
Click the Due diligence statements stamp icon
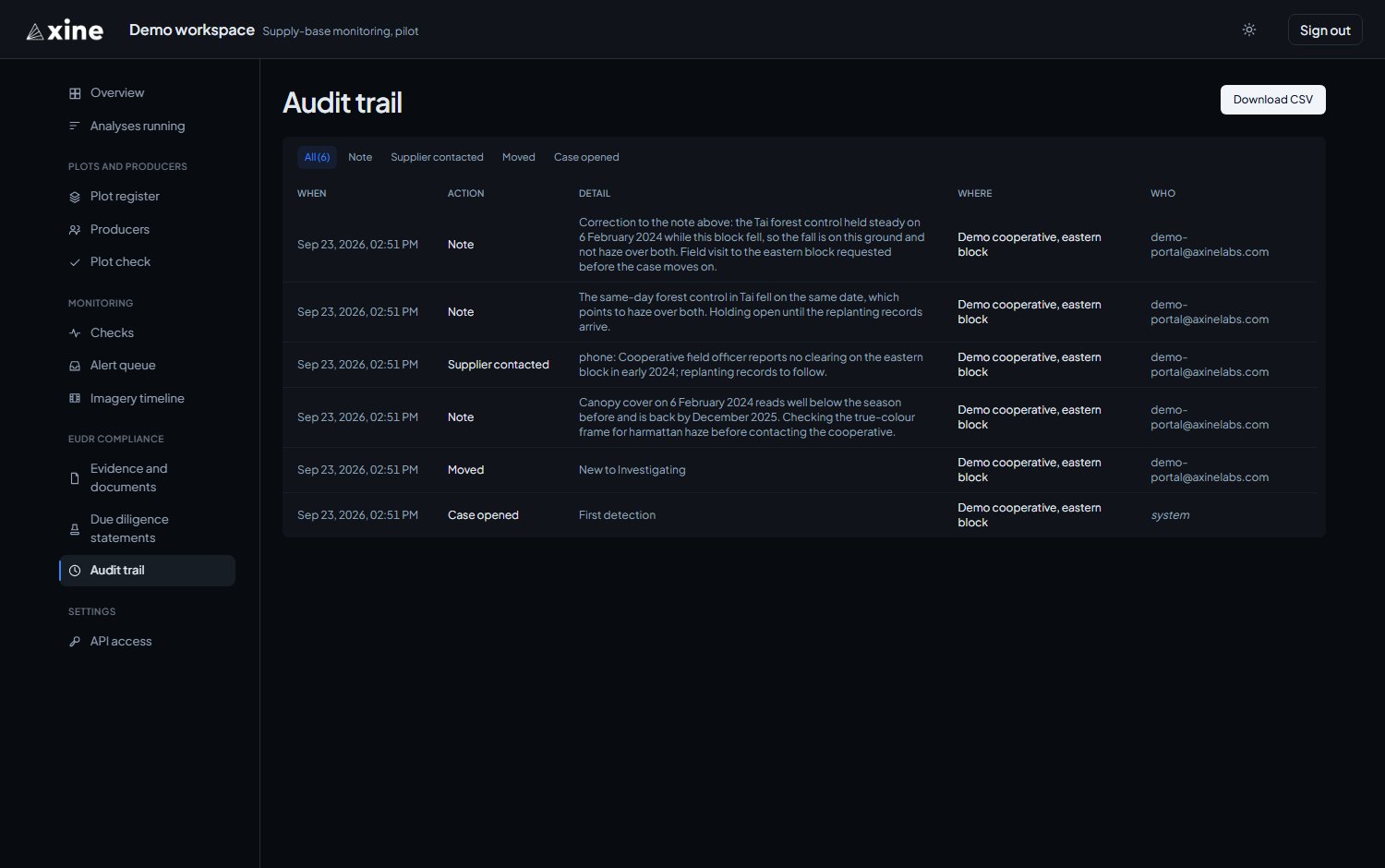(75, 529)
